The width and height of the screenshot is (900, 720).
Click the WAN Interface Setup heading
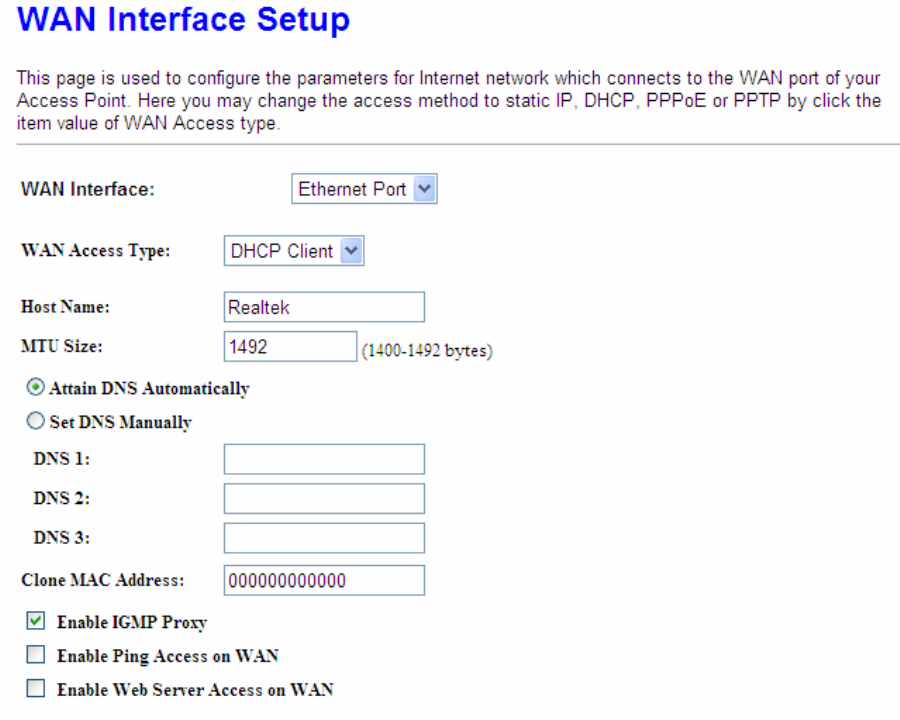184,19
